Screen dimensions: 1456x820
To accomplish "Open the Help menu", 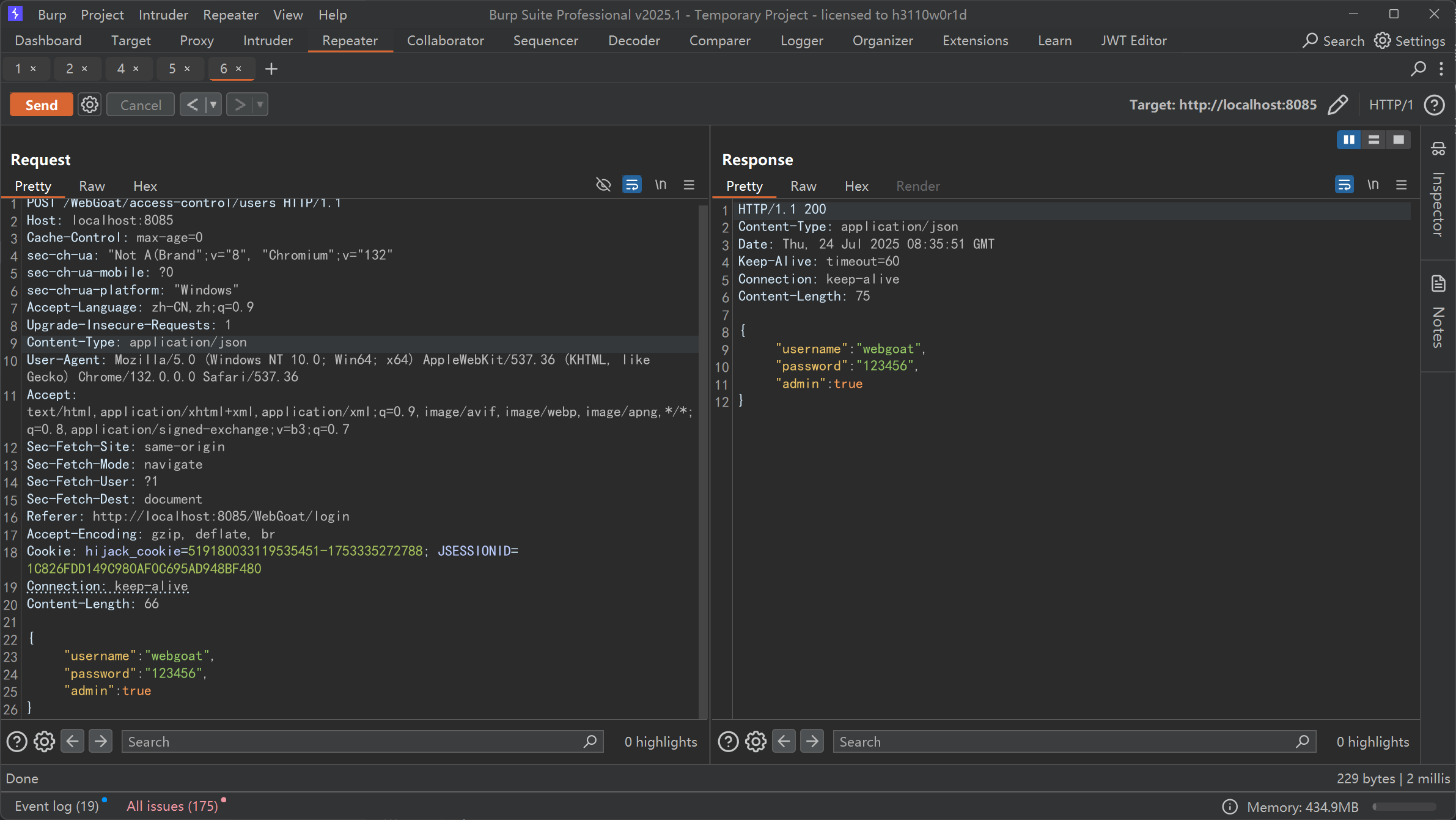I will click(333, 15).
